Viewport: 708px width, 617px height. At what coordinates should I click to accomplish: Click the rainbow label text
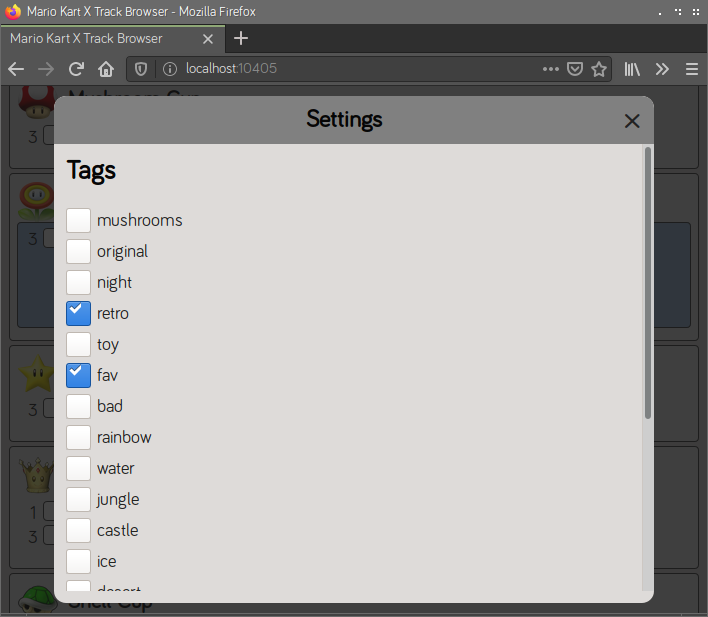[x=124, y=437]
